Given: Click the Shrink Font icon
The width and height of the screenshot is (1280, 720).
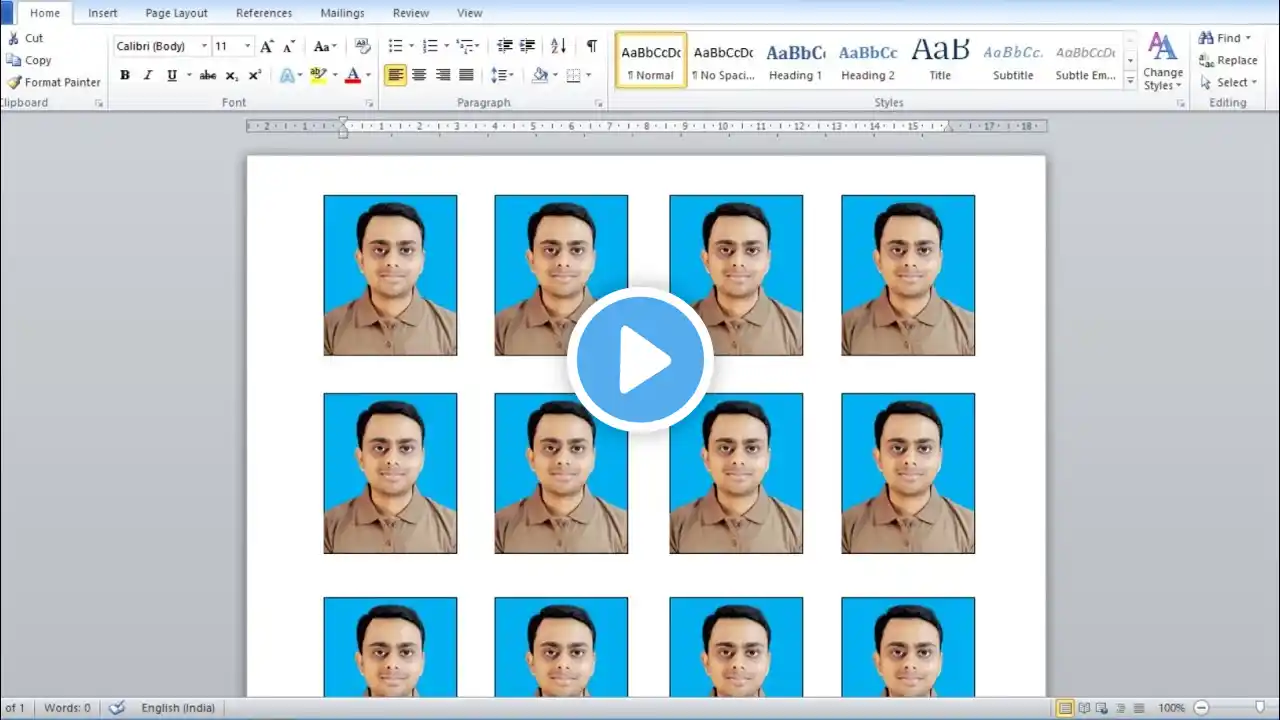Looking at the screenshot, I should [x=289, y=46].
